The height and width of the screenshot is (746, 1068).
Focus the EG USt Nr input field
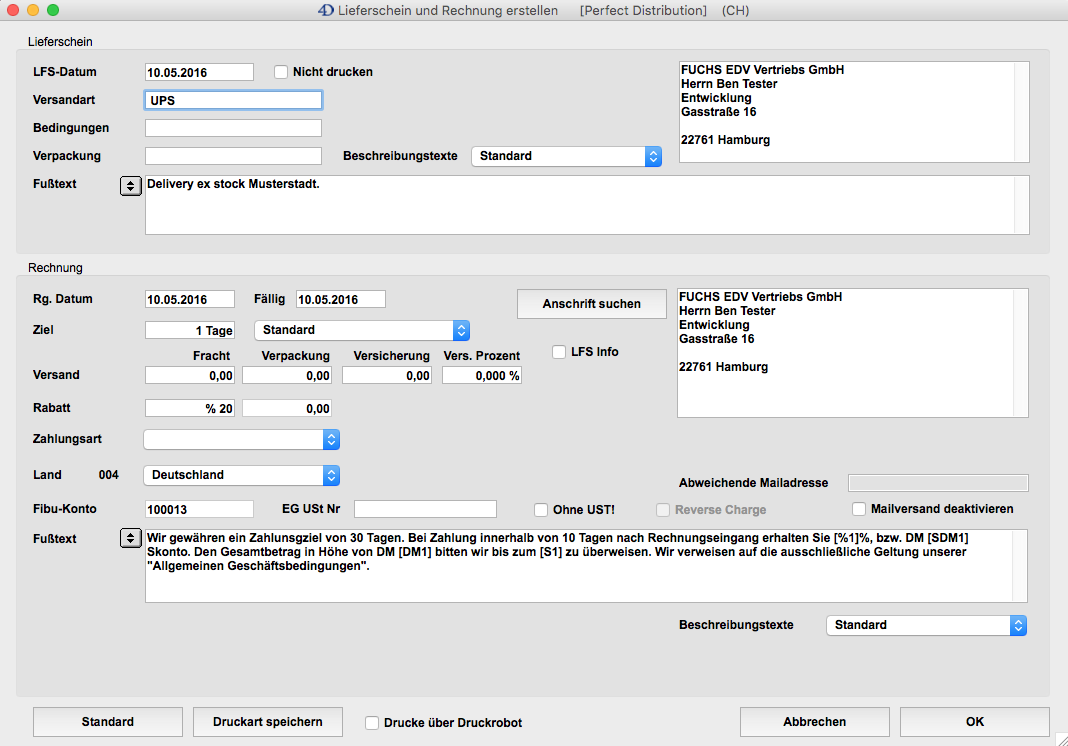[425, 509]
